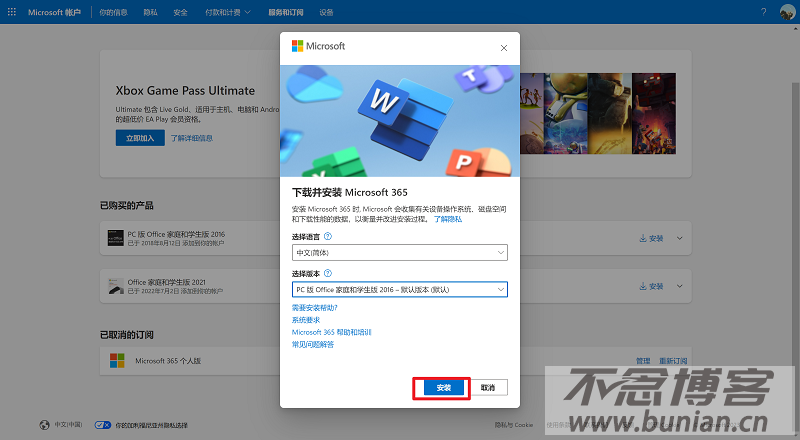Click the Xbox game art thumbnails
The height and width of the screenshot is (440, 800).
click(598, 113)
